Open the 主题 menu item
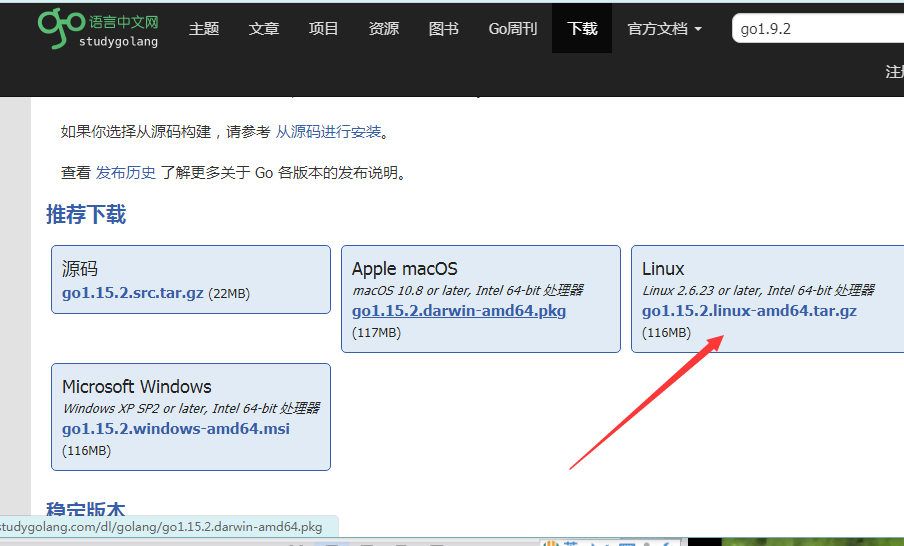The image size is (904, 546). [x=204, y=29]
